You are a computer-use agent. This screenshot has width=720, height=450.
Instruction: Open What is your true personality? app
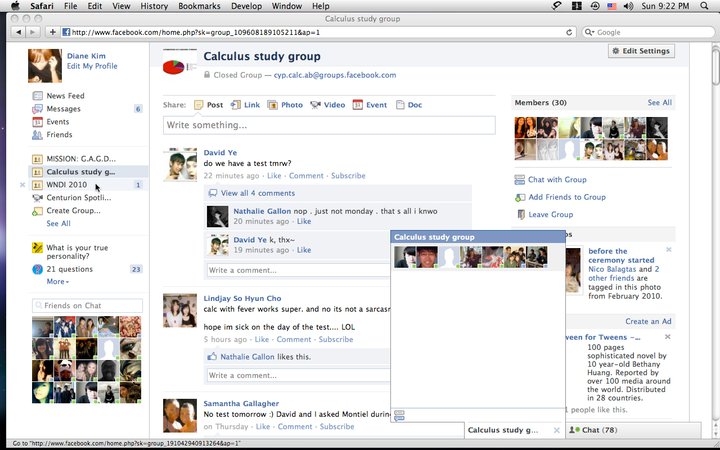(x=77, y=252)
